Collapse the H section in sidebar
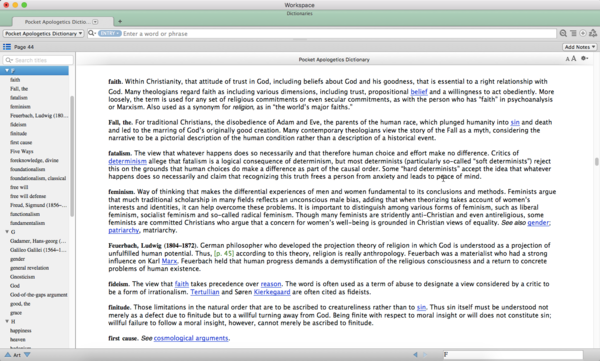The height and width of the screenshot is (361, 600). coord(7,321)
